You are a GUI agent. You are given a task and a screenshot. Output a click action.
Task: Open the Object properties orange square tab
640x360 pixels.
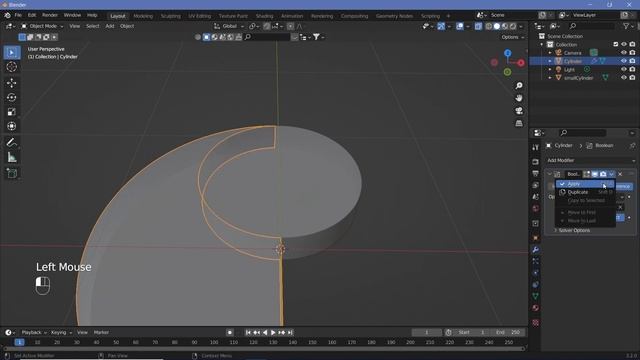tap(536, 238)
